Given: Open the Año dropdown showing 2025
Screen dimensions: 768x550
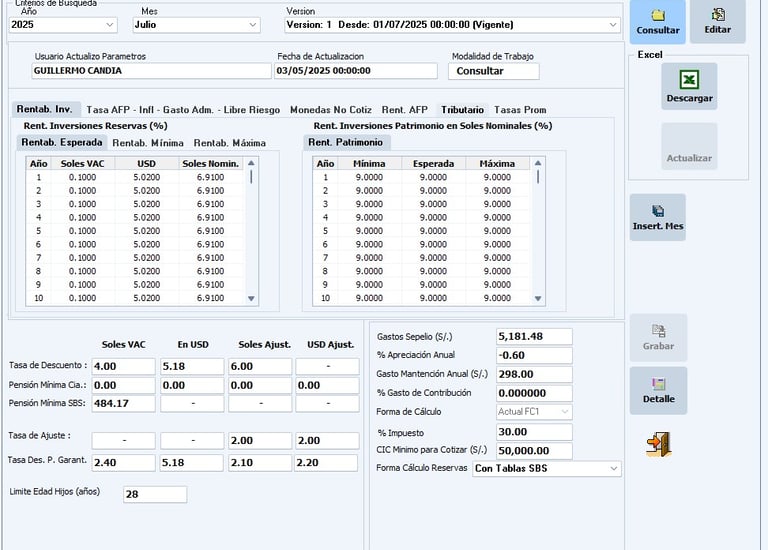Looking at the screenshot, I should click(63, 24).
